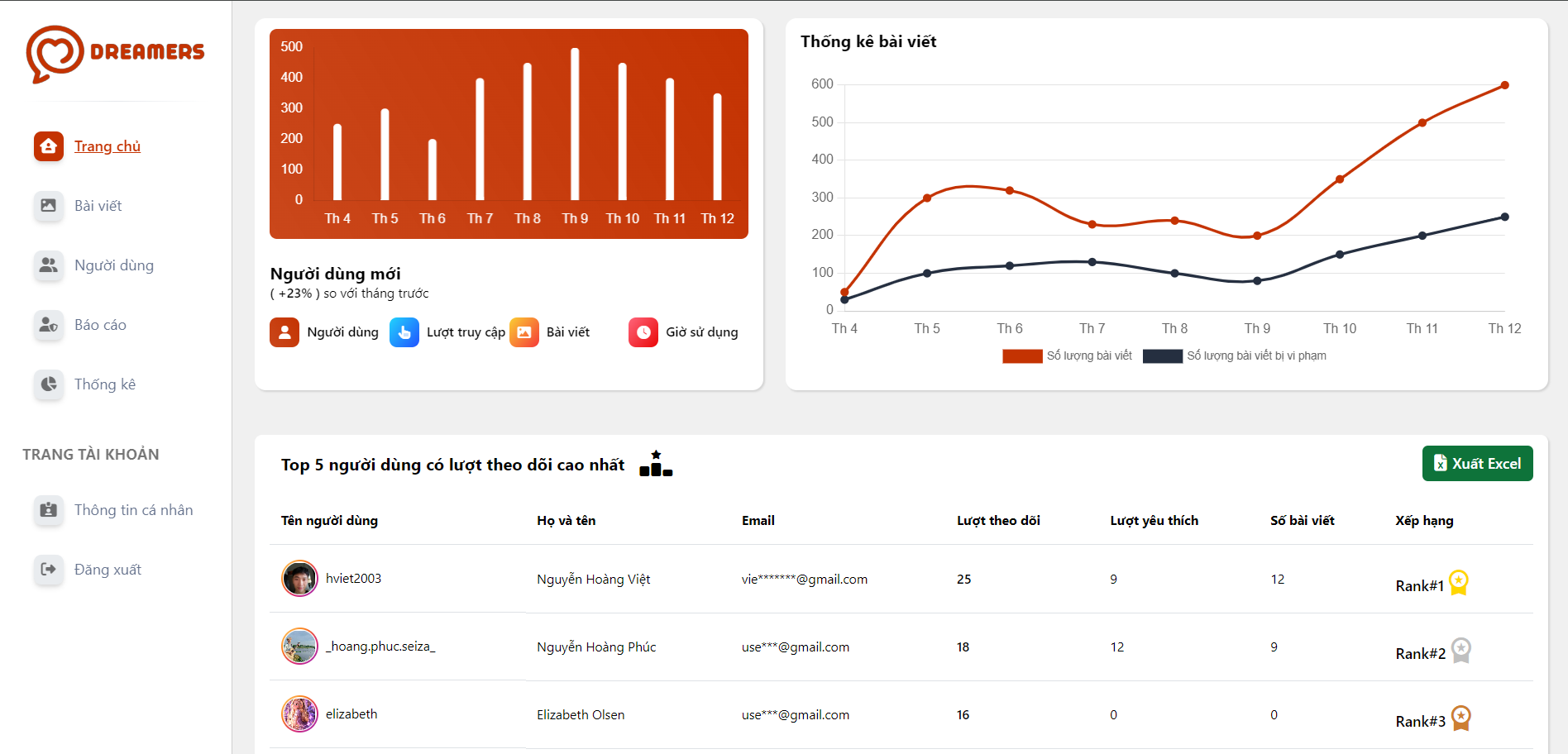Open the Báo cáo menu item
Viewport: 1568px width, 754px height.
pyautogui.click(x=100, y=325)
